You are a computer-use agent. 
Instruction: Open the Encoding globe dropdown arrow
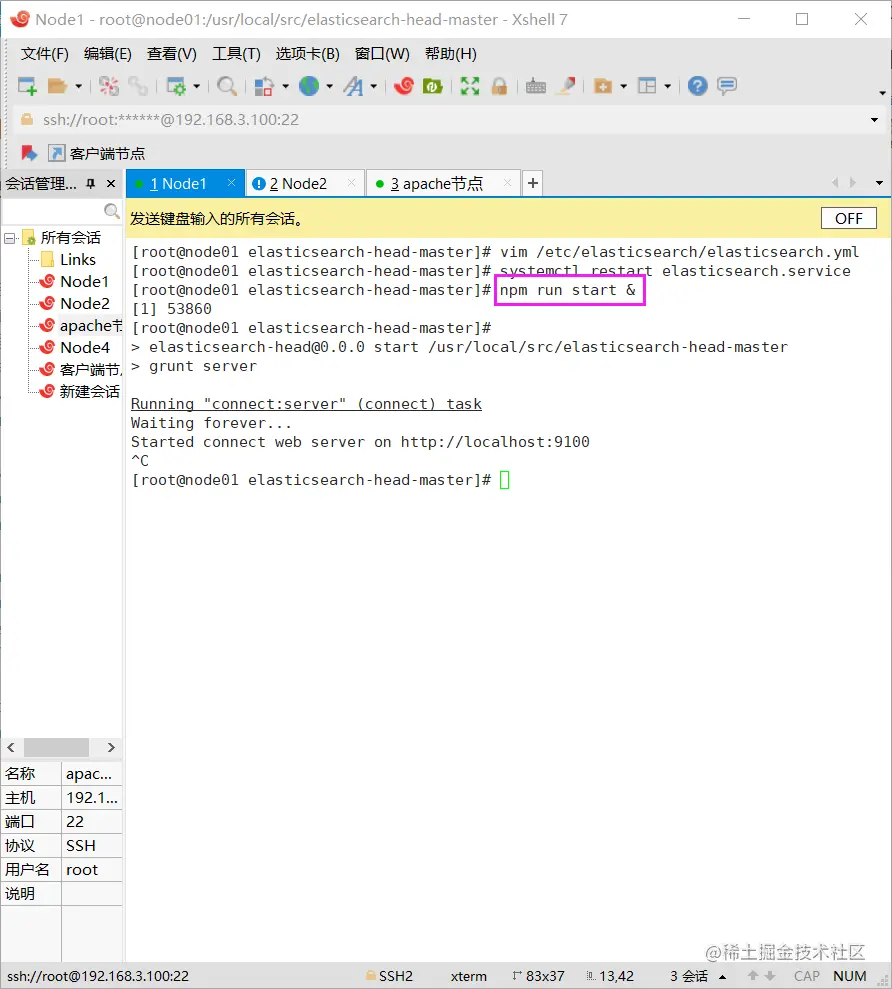[x=329, y=86]
